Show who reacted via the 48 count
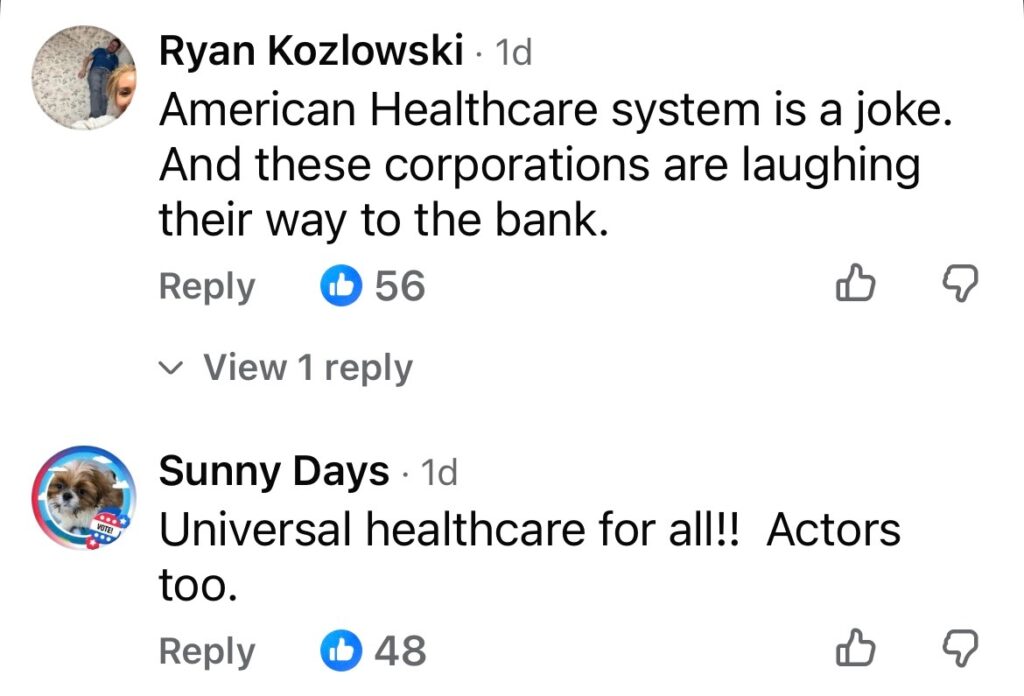The height and width of the screenshot is (696, 1024). coord(400,651)
